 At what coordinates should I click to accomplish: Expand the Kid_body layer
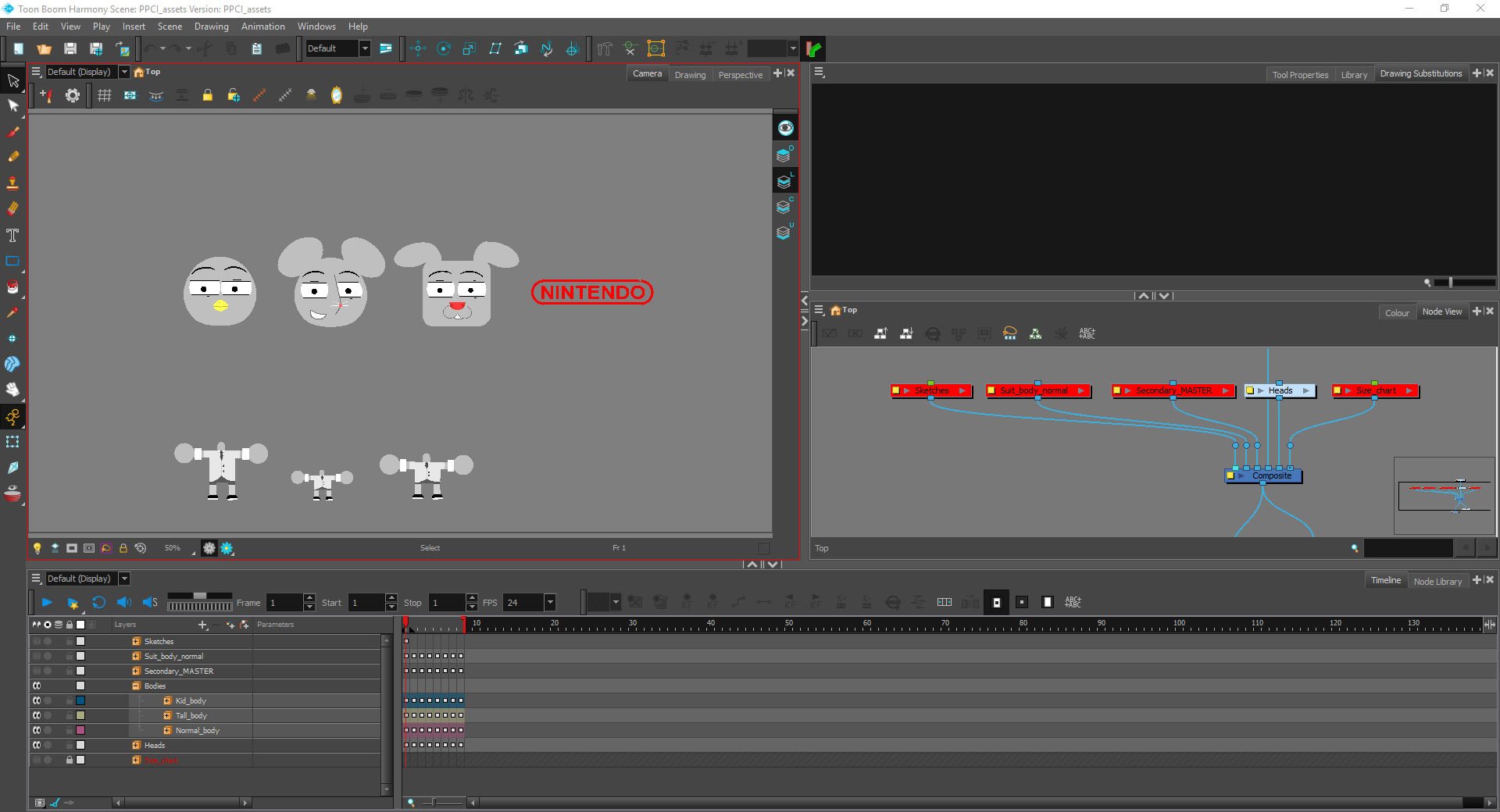tap(167, 700)
